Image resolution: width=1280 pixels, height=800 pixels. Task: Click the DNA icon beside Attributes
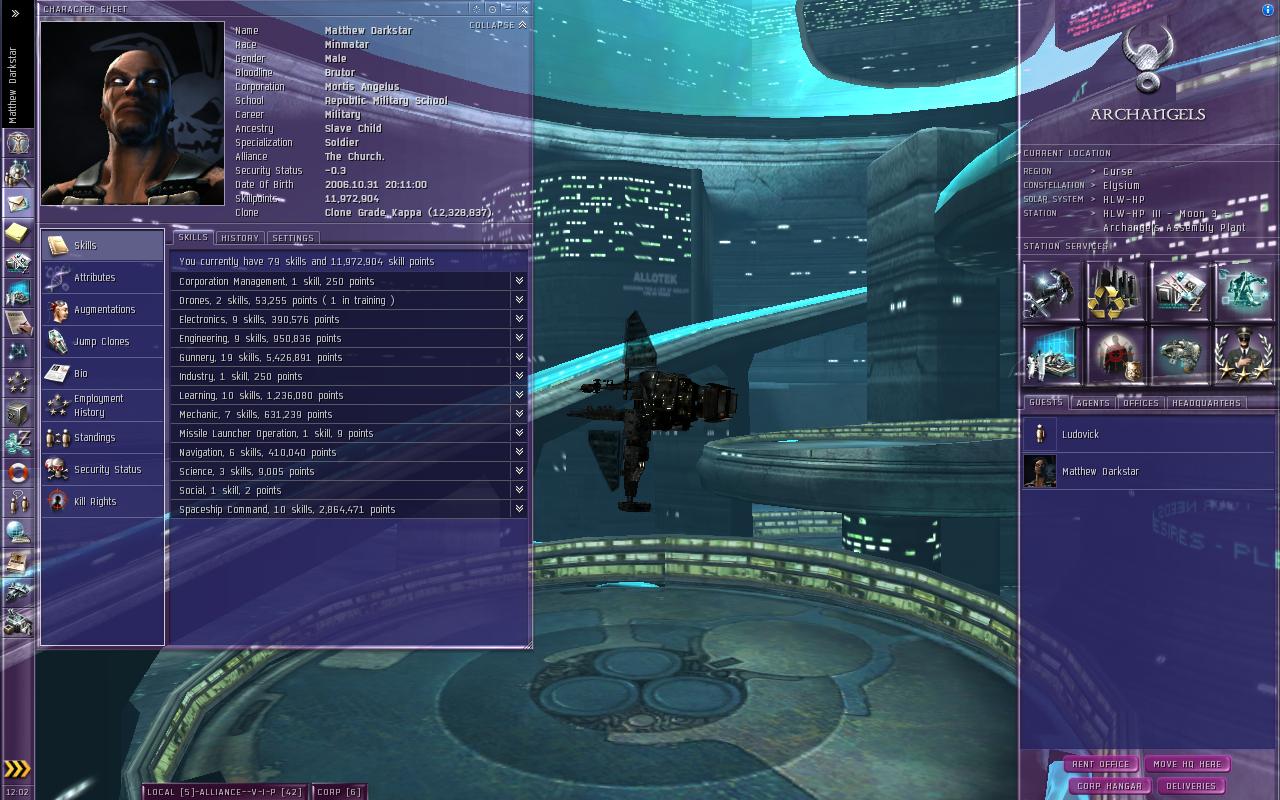point(57,277)
